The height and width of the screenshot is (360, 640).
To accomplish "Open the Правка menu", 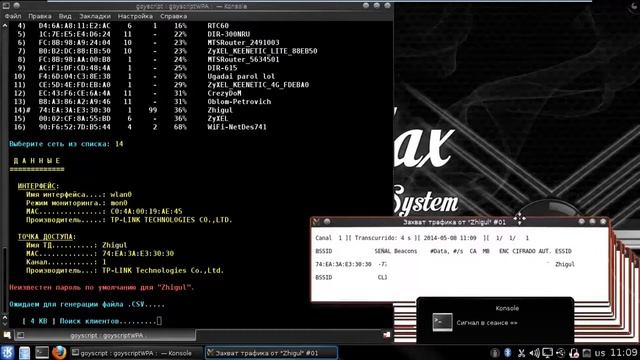I will (40, 16).
